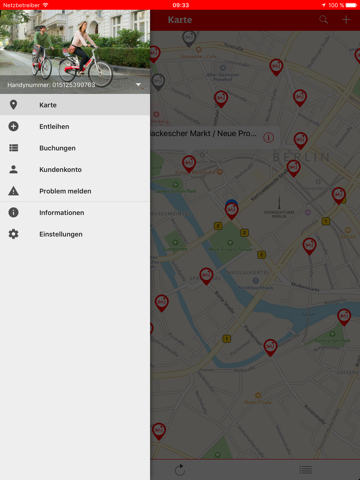The image size is (360, 480).
Task: Tap the plus icon in header
Action: (x=346, y=20)
